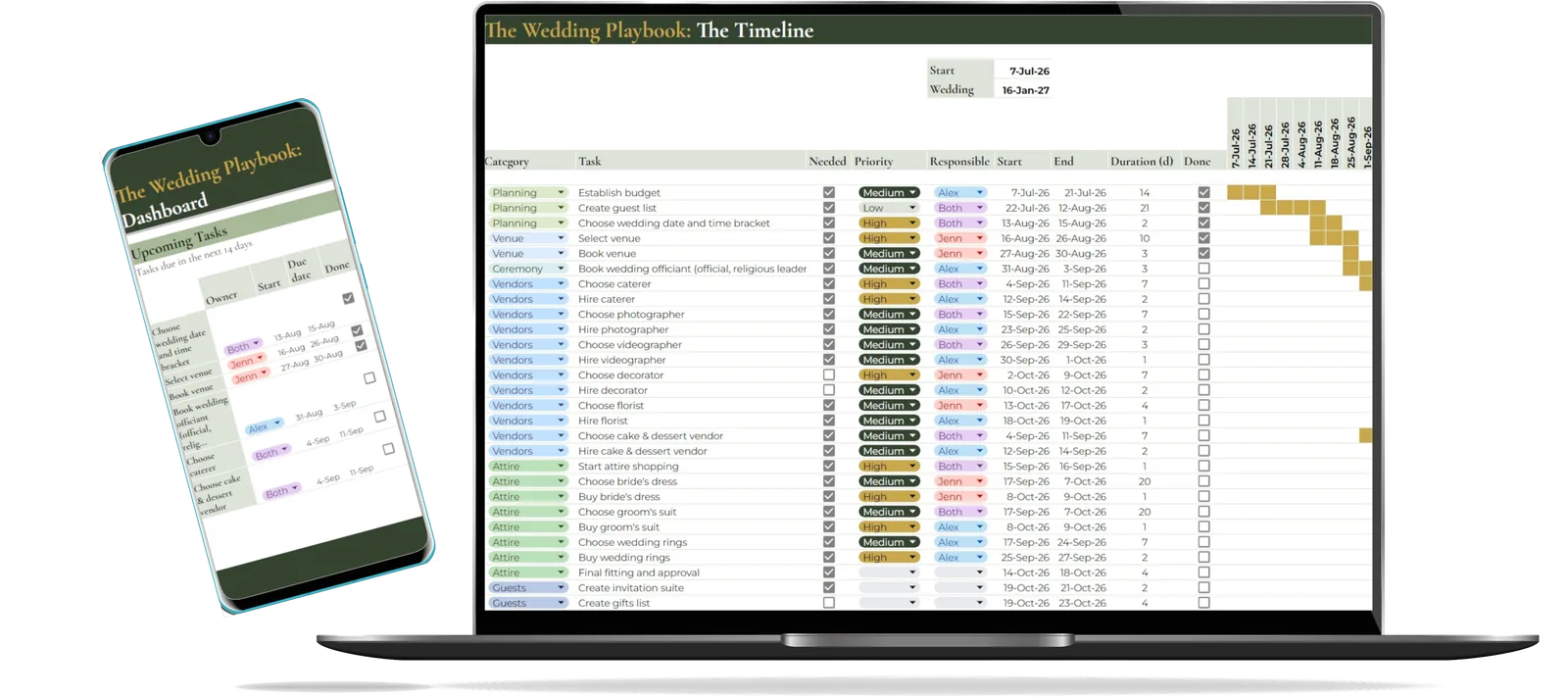This screenshot has height=697, width=1568.
Task: Click 'Upcoming Tasks' heading on the phone dashboard
Action: pyautogui.click(x=178, y=242)
